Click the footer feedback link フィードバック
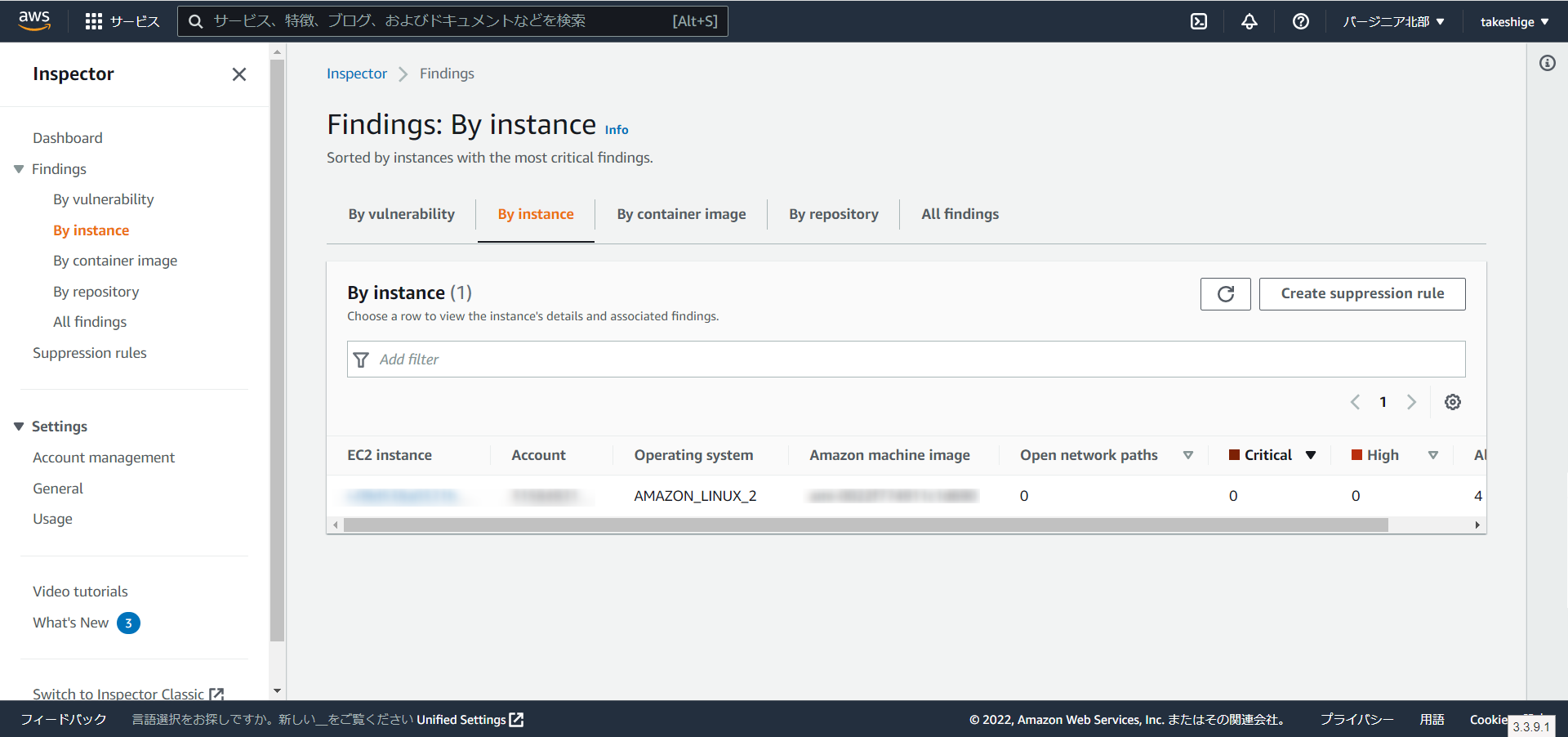1568x737 pixels. (x=64, y=720)
